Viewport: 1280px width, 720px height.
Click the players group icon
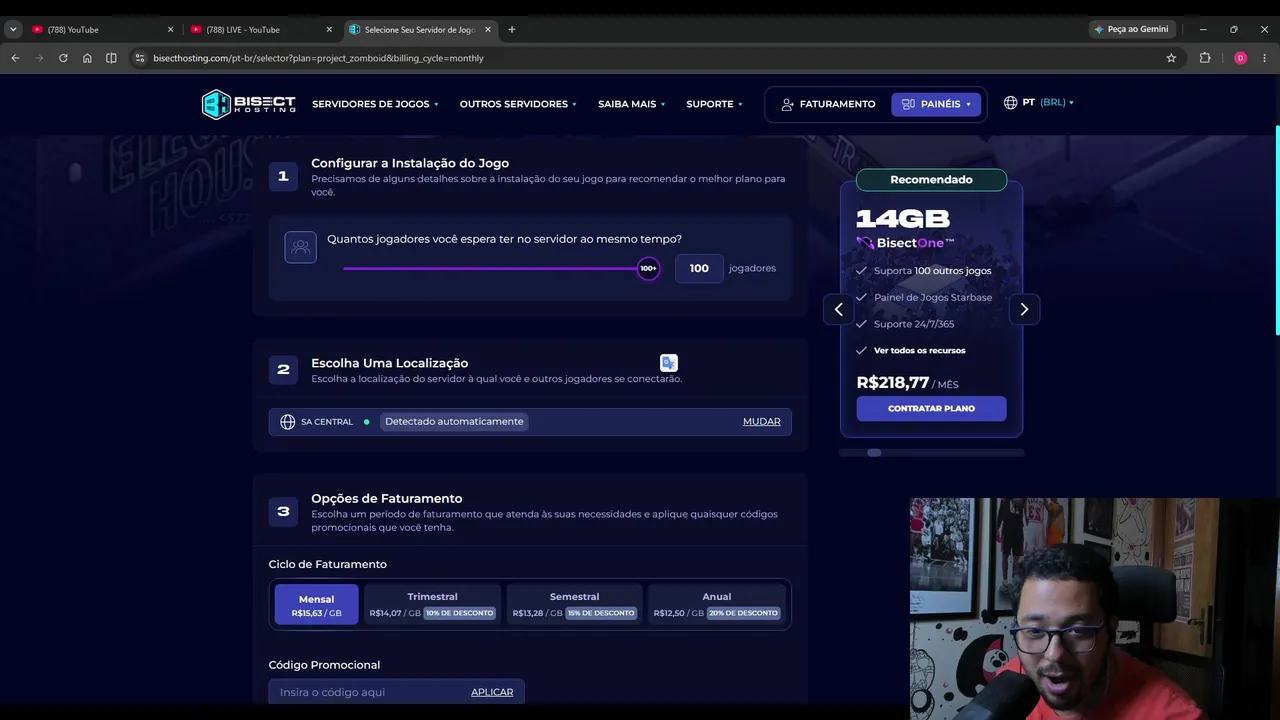coord(300,247)
